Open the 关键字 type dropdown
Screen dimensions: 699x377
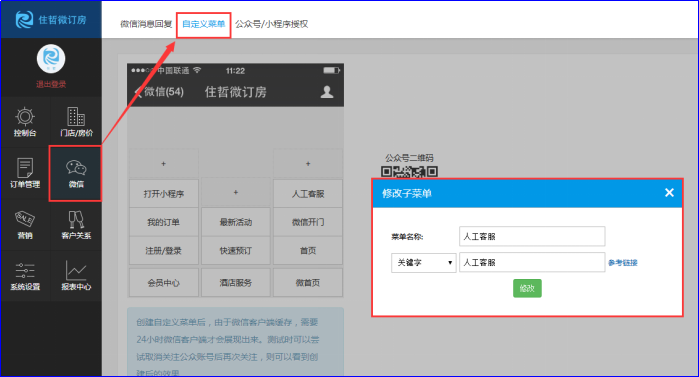tap(424, 262)
